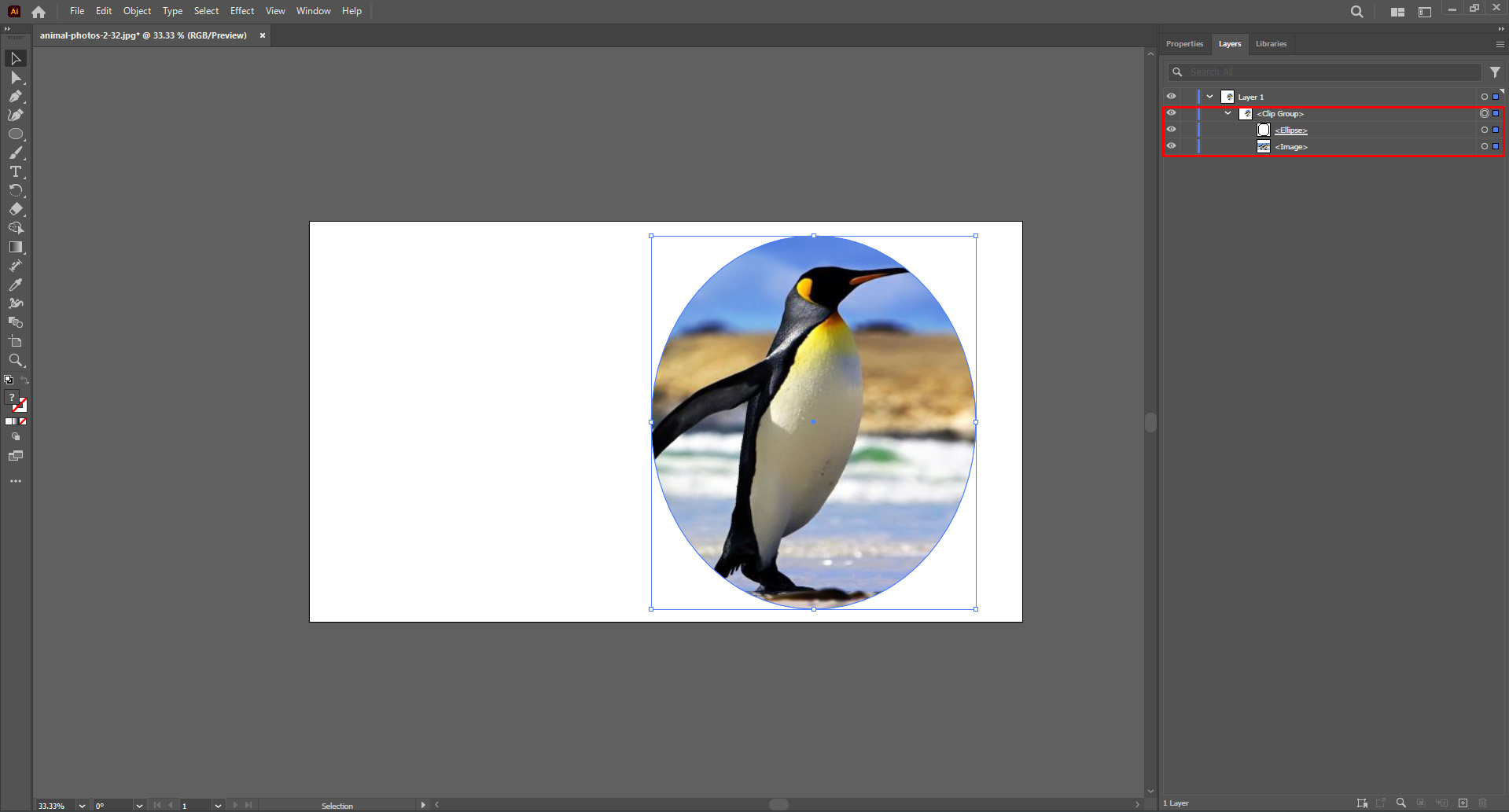Select the Type tool

16,171
